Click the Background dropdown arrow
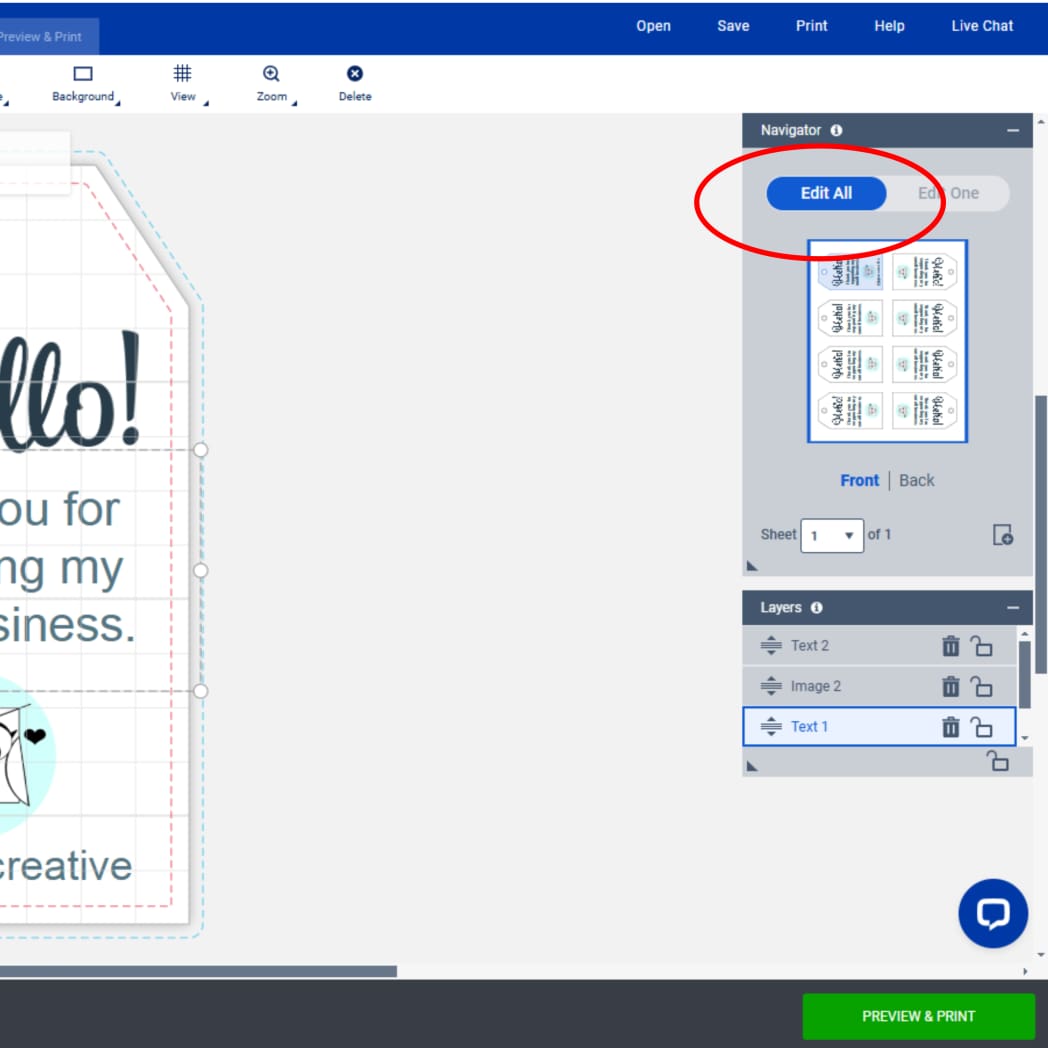This screenshot has width=1048, height=1048. (118, 103)
